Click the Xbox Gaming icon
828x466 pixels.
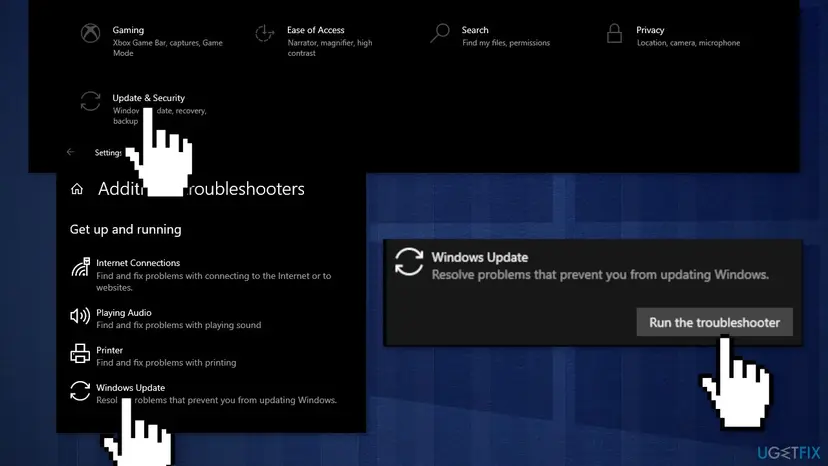click(90, 33)
